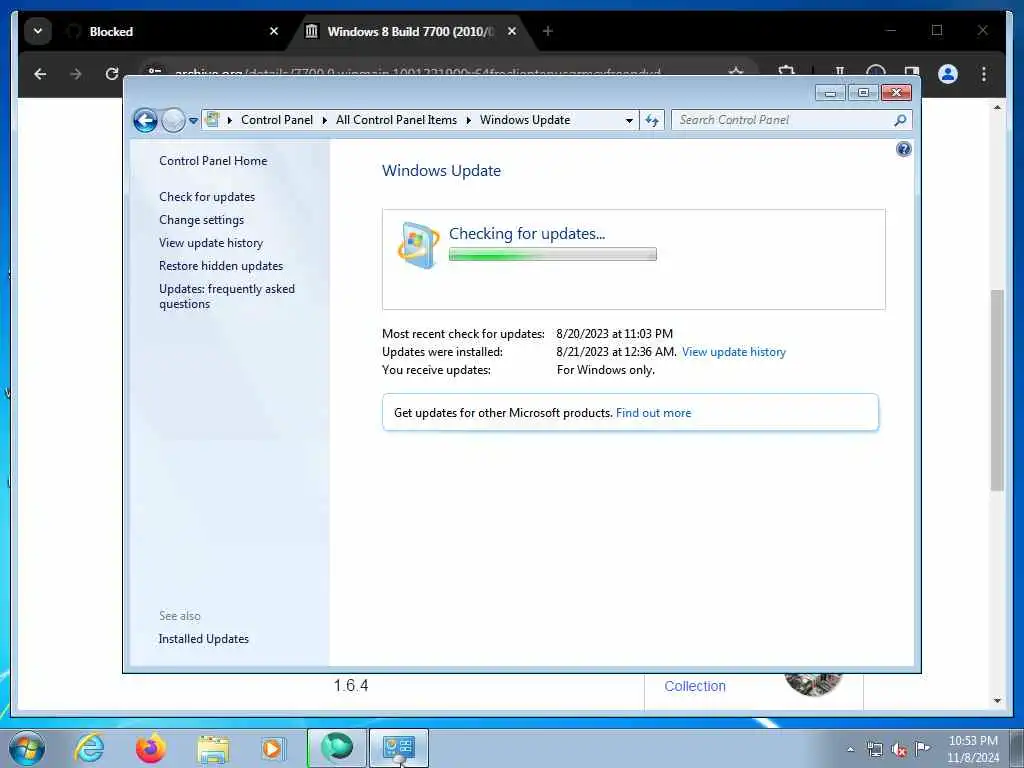
Task: Click the Control Panel forward arrow button
Action: [173, 120]
